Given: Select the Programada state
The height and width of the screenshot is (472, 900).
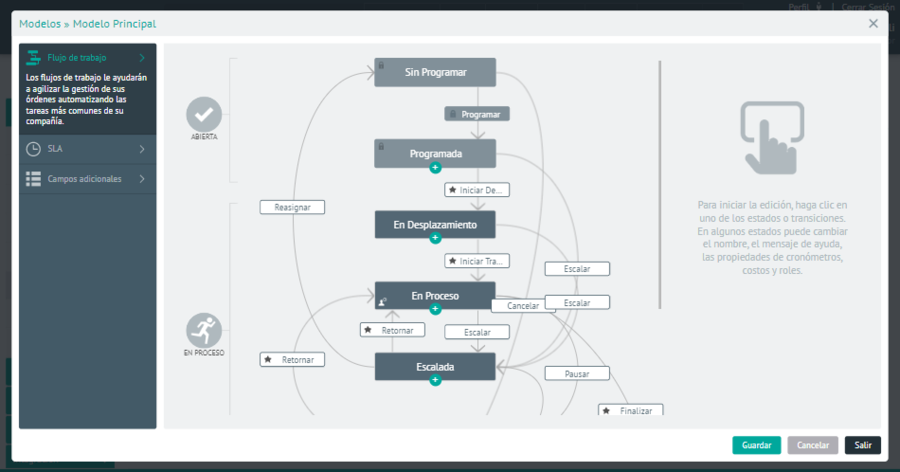Looking at the screenshot, I should [435, 153].
